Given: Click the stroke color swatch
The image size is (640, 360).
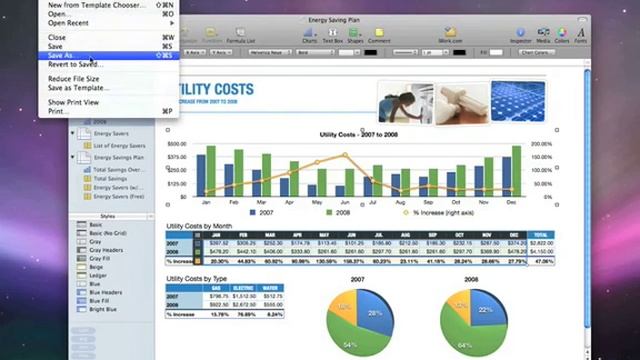Looking at the screenshot, I should point(459,52).
